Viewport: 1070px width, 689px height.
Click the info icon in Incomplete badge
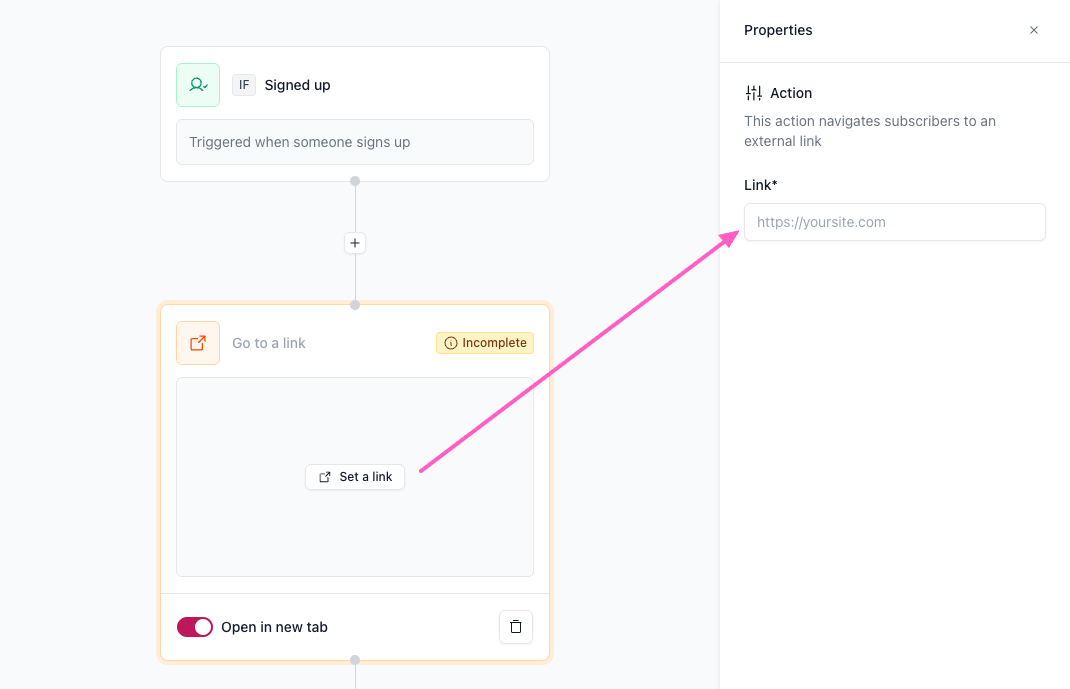(450, 343)
